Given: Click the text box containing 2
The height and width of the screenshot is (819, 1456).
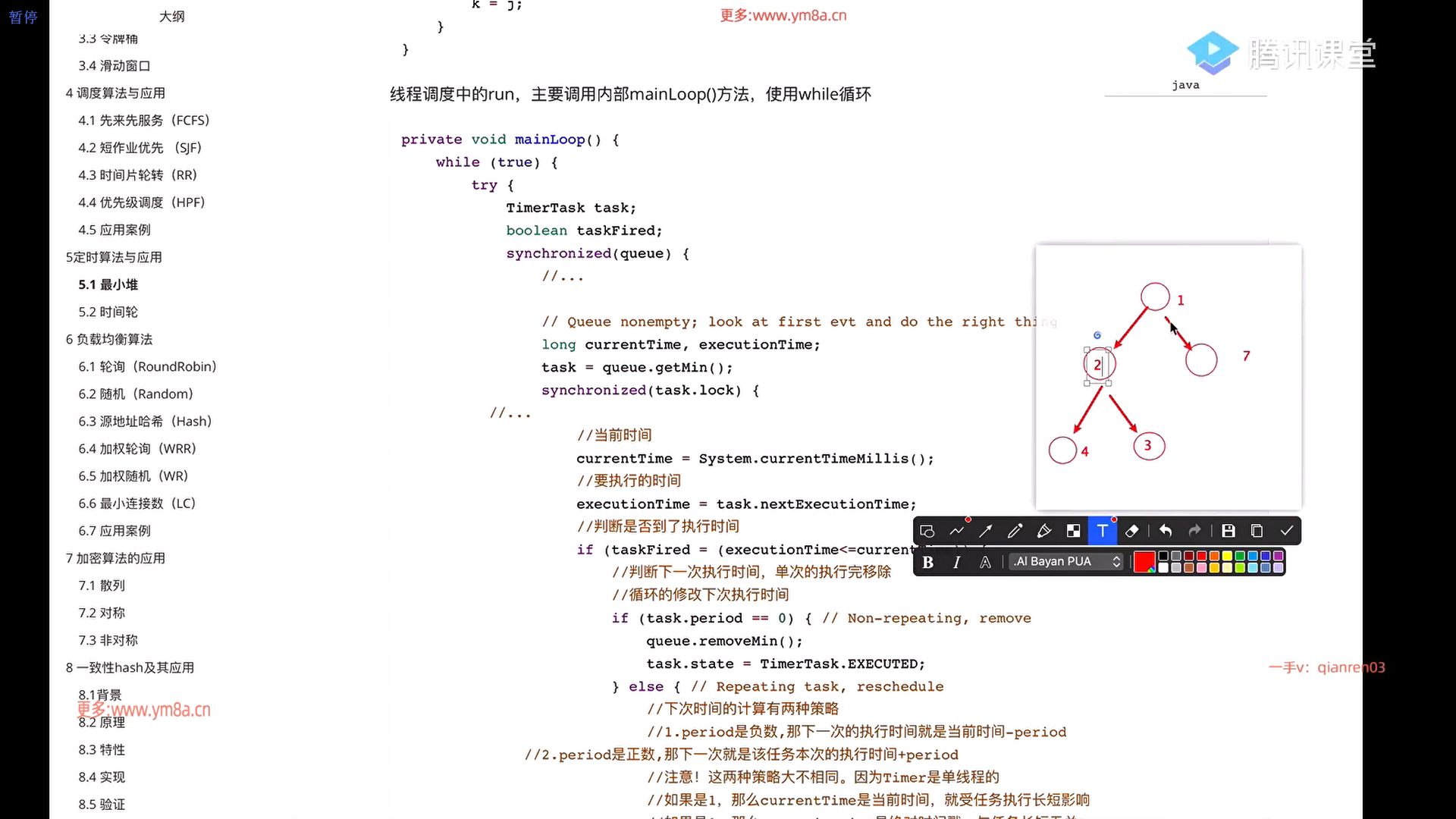Looking at the screenshot, I should click(1097, 365).
